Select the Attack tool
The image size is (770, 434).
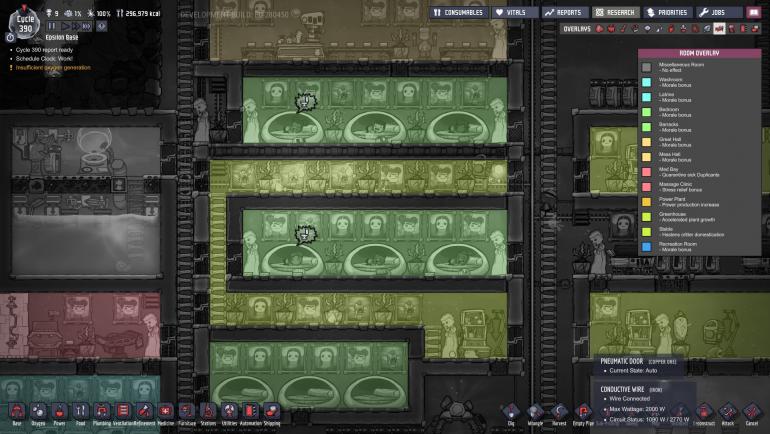[x=728, y=412]
